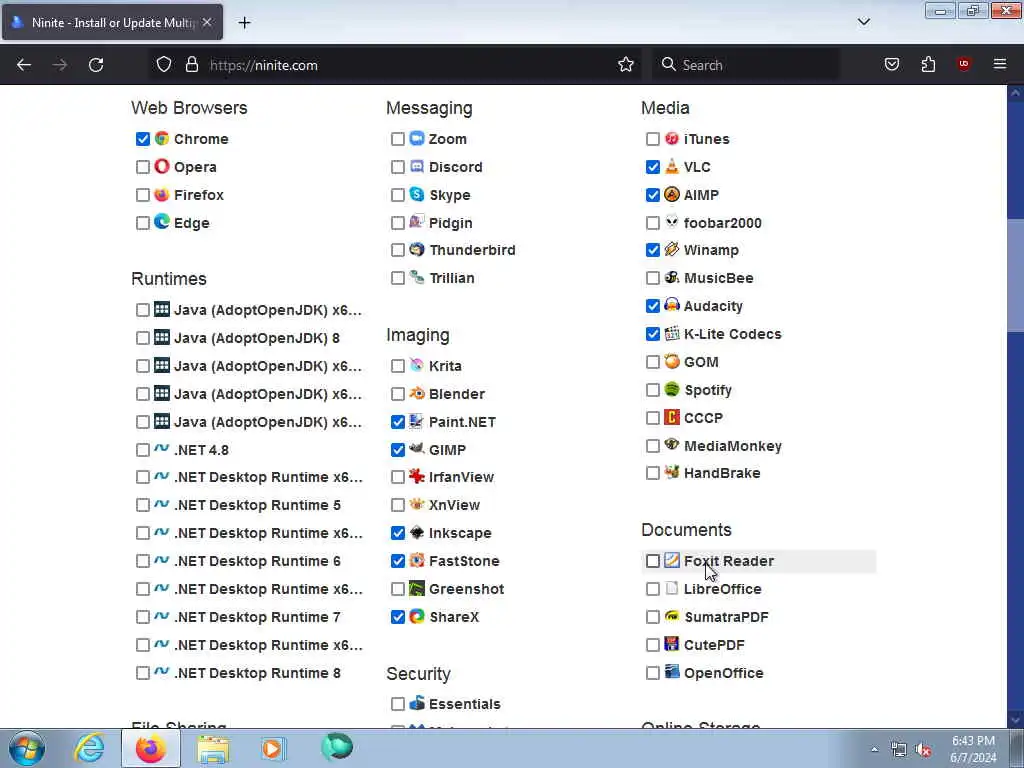Launch Internet Explorer from taskbar

point(89,748)
